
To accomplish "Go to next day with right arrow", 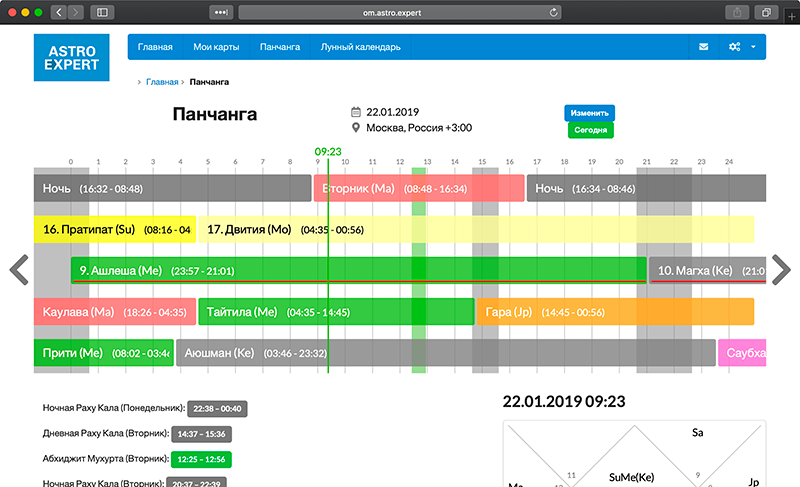I will [781, 270].
